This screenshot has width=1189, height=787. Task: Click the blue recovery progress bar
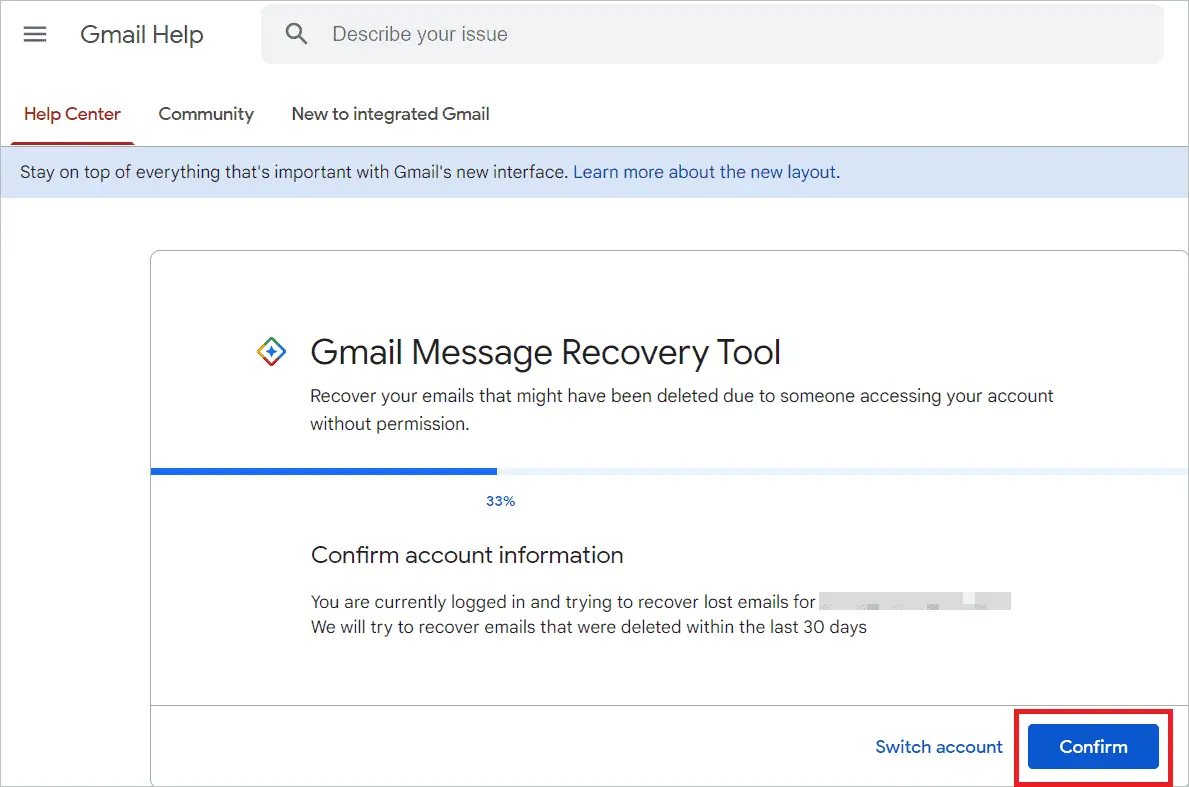tap(324, 472)
